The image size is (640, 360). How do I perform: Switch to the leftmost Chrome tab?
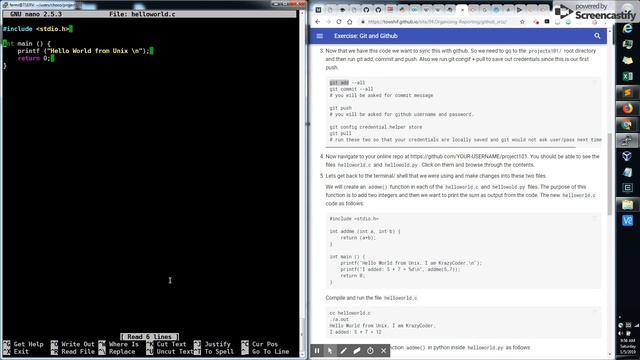(318, 10)
